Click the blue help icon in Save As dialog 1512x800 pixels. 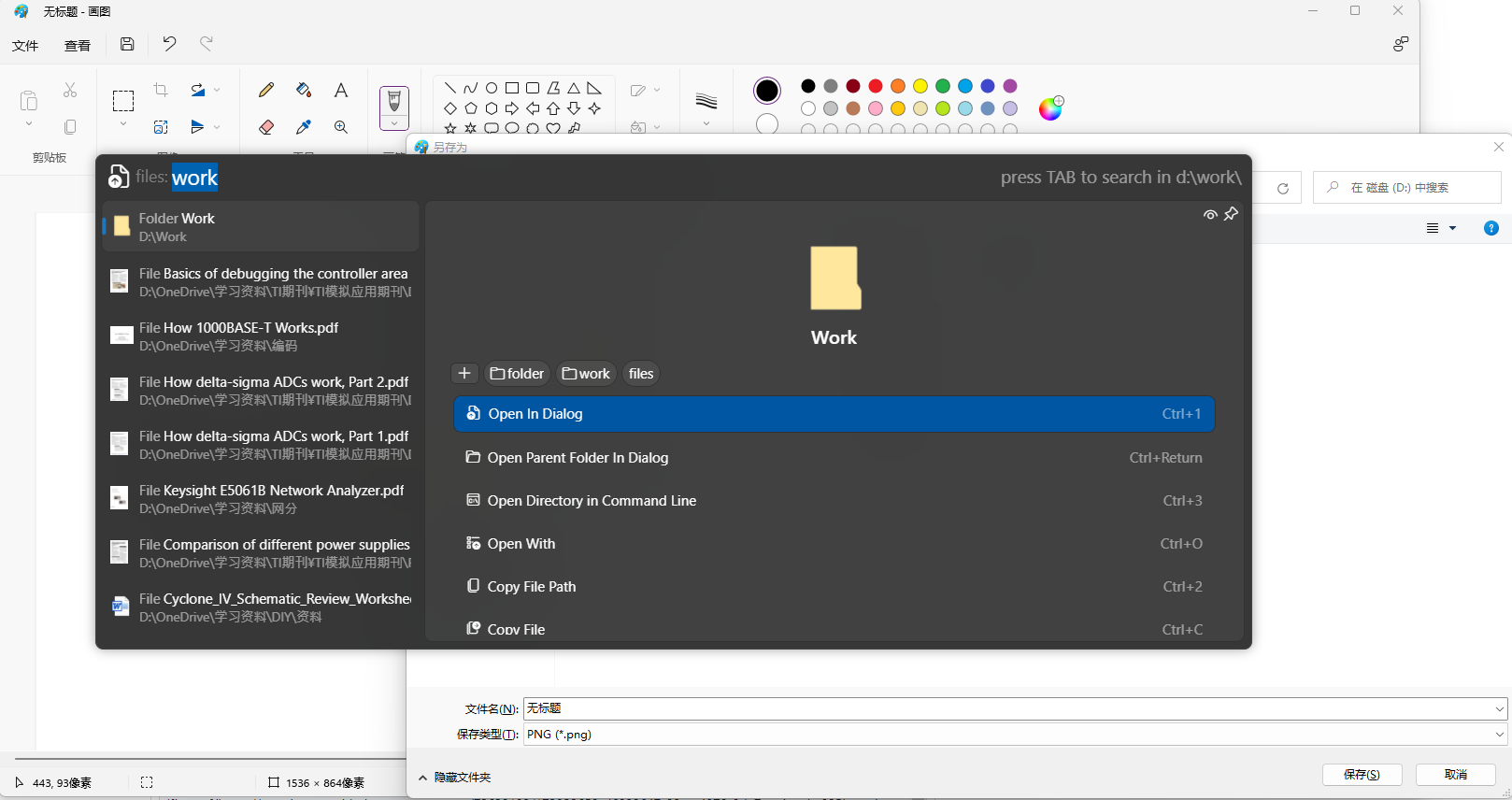click(x=1491, y=228)
